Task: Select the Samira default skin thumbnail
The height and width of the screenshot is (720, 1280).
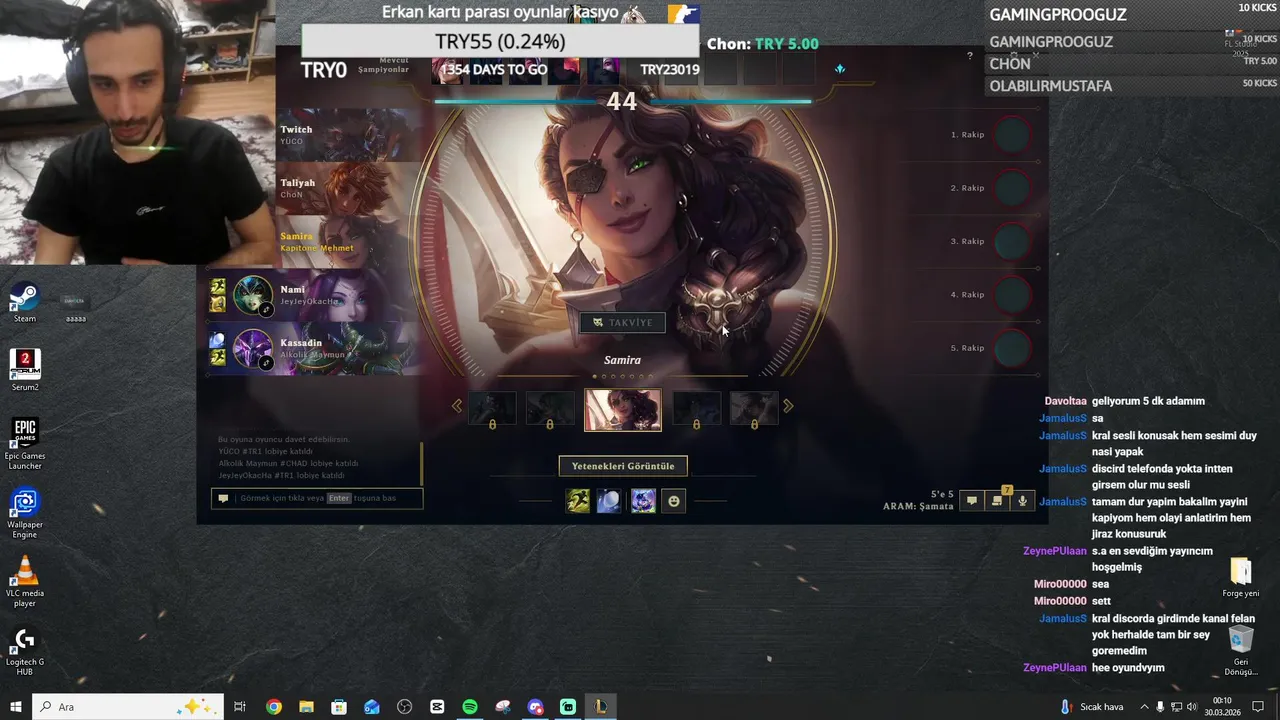Action: (x=623, y=410)
